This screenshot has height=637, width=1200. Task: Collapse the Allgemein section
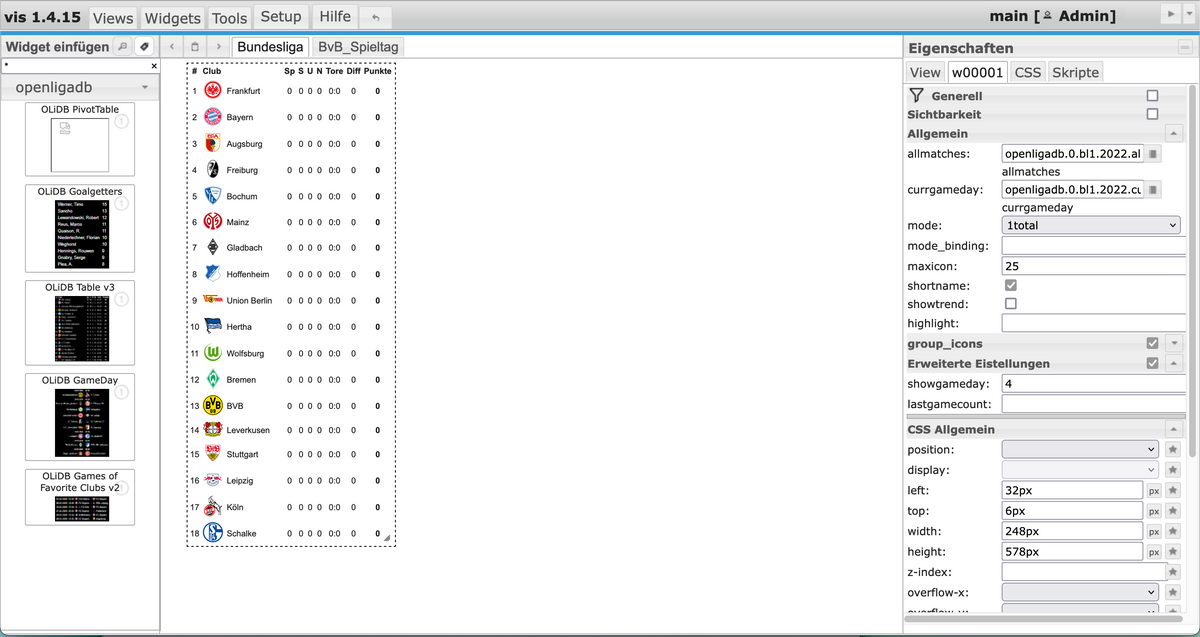[1174, 133]
